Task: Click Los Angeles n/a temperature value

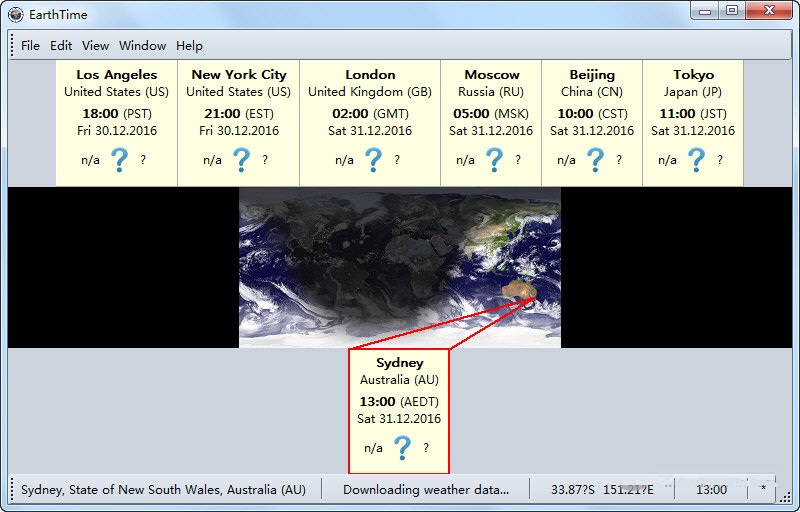Action: tap(90, 160)
